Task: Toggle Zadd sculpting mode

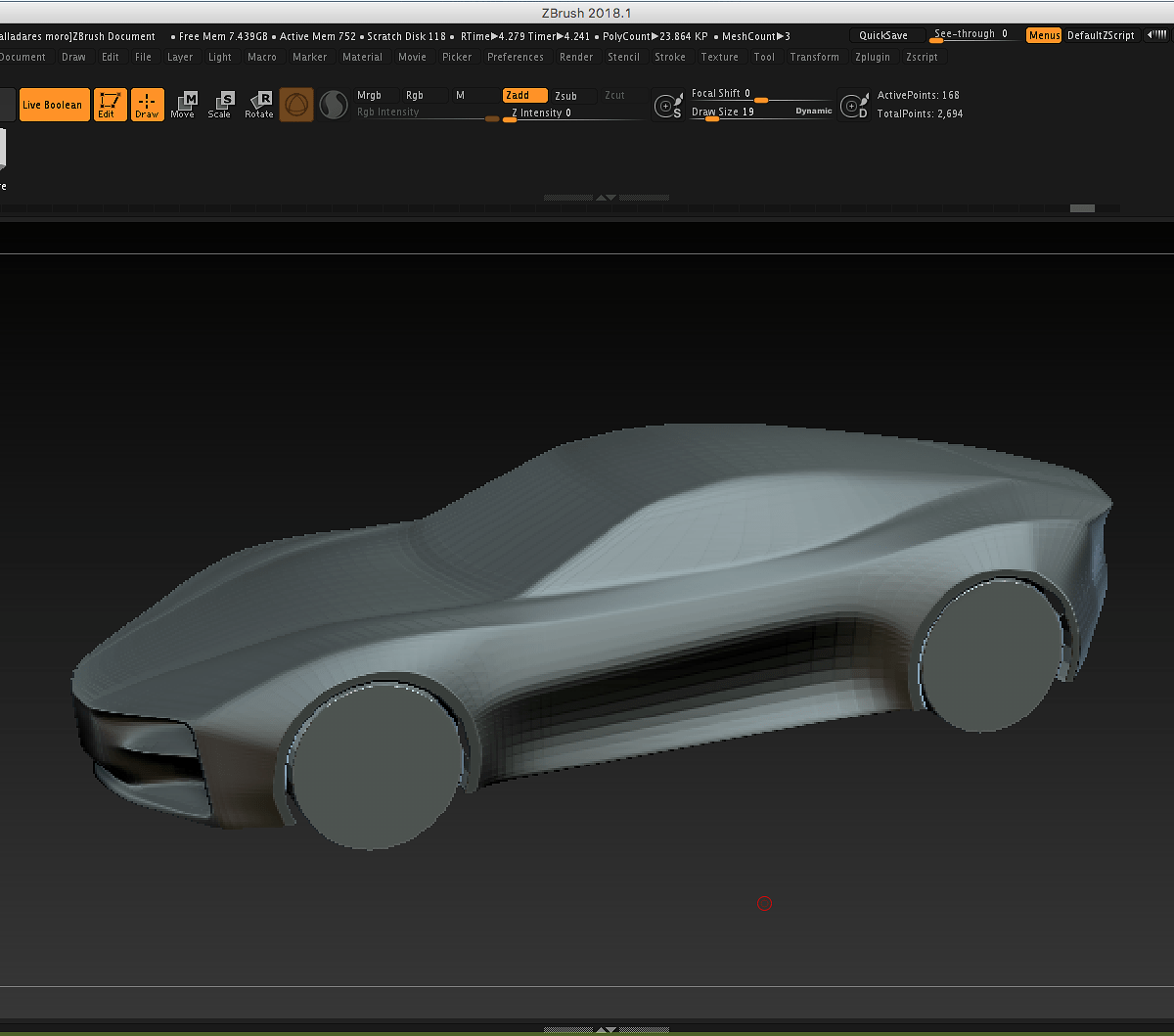Action: point(525,95)
